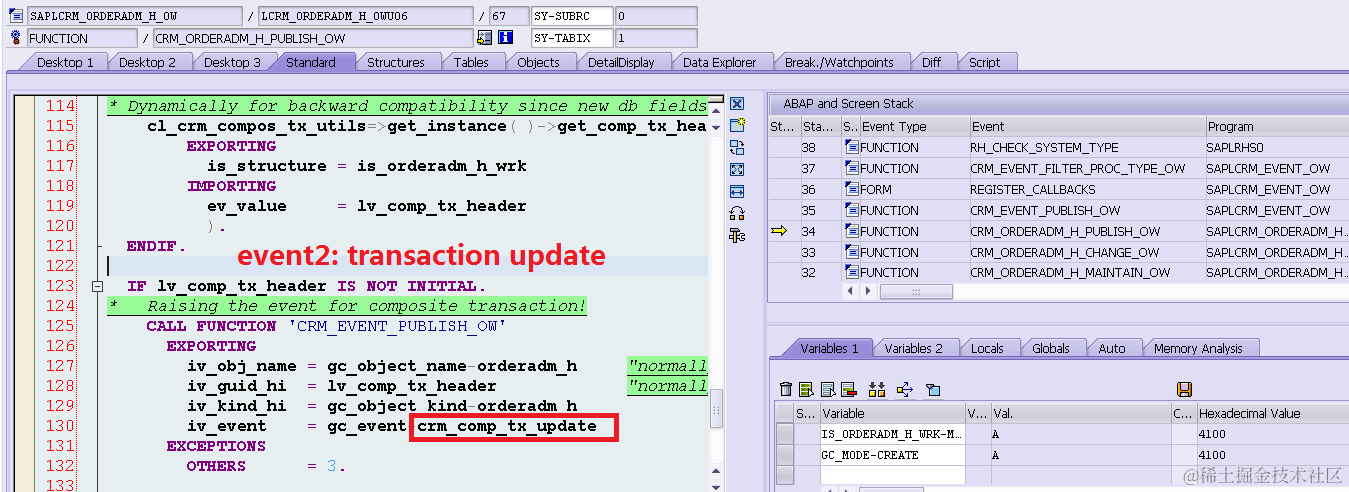Click the Hexadecimal Value column header
This screenshot has height=492, width=1349.
click(x=1272, y=413)
